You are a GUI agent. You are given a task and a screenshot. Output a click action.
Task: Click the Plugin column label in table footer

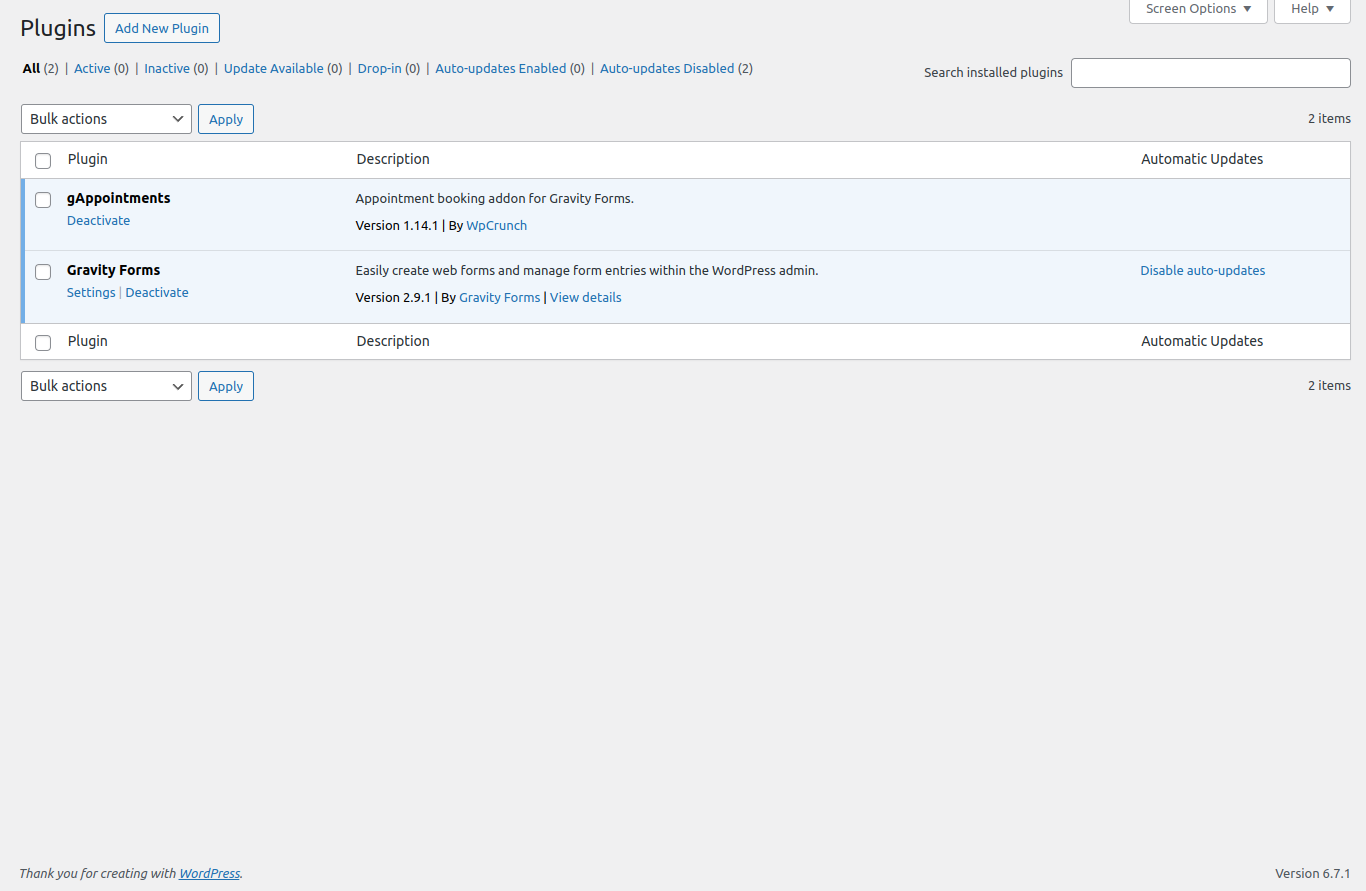[x=88, y=341]
